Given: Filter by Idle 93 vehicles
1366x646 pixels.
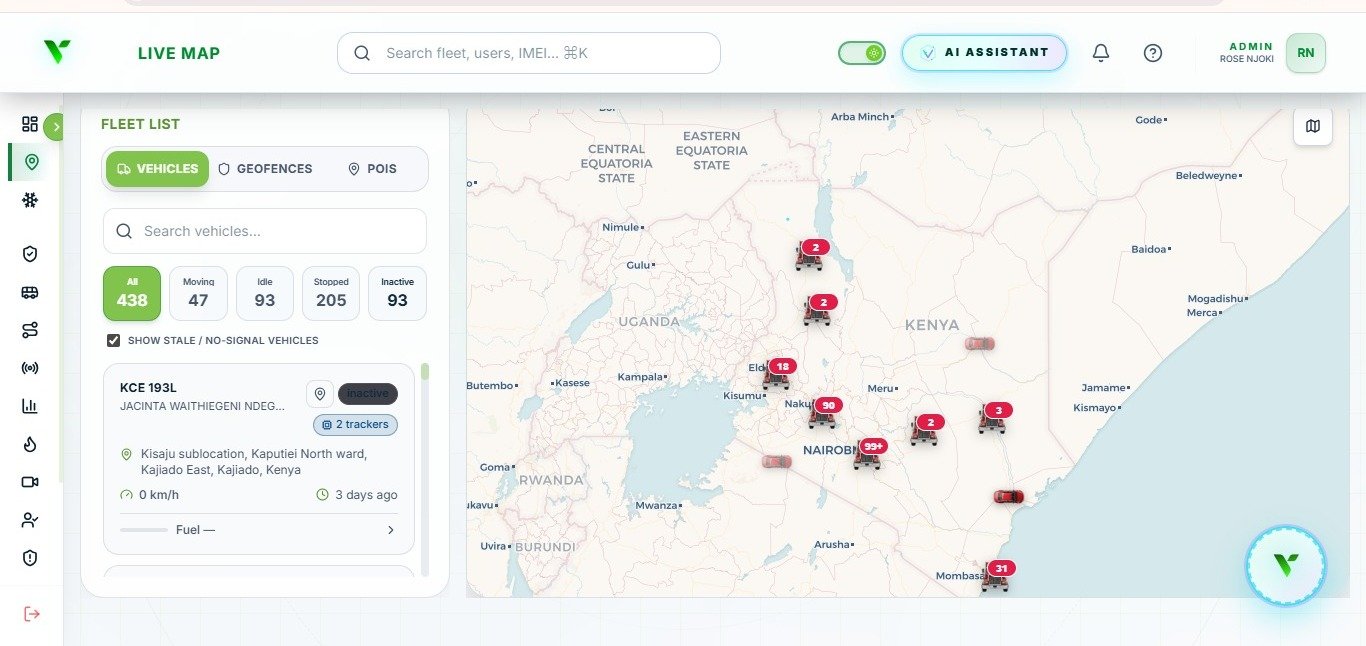Looking at the screenshot, I should click(265, 293).
